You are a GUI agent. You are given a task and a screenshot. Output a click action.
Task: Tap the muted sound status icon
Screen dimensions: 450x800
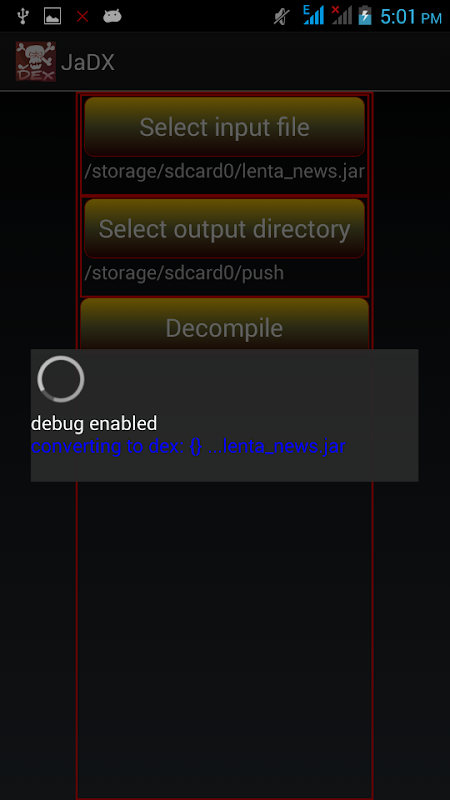pos(282,16)
